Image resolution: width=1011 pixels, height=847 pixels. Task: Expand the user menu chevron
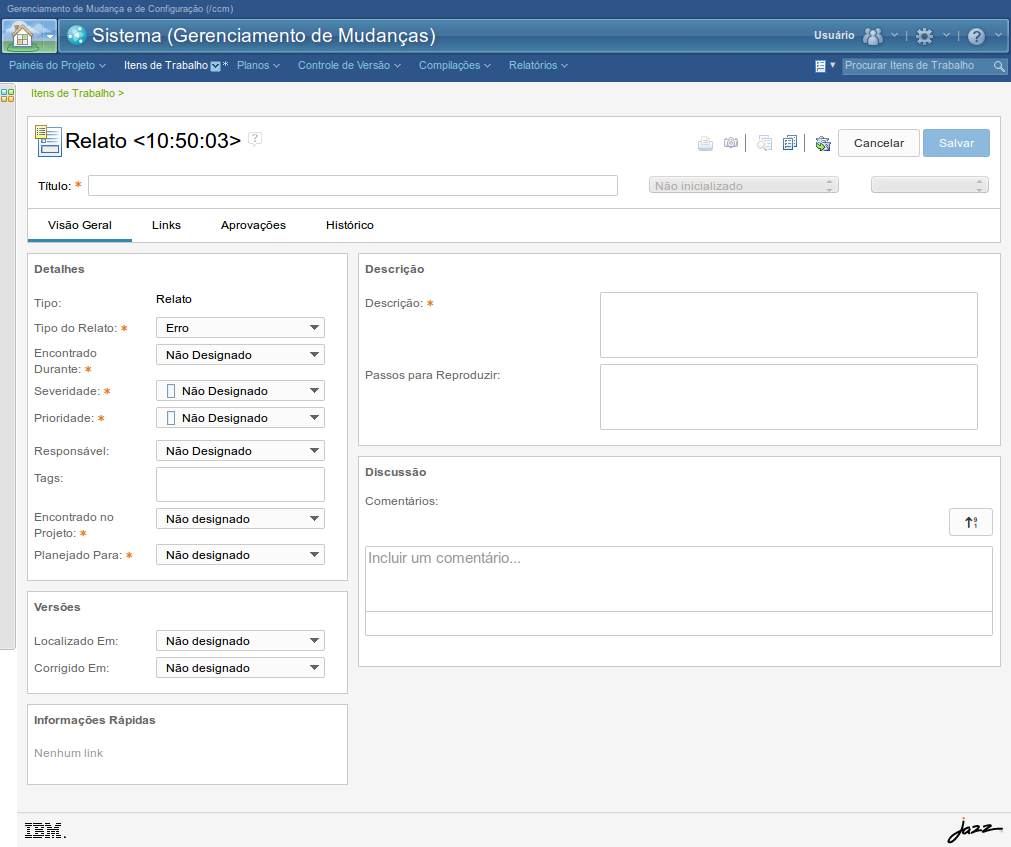pyautogui.click(x=894, y=35)
